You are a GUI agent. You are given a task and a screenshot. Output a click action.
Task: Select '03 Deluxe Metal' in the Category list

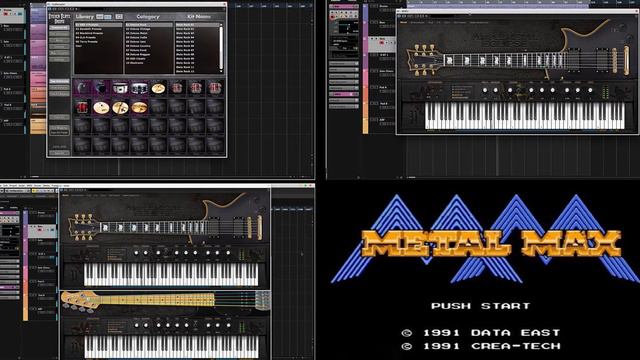tap(136, 33)
